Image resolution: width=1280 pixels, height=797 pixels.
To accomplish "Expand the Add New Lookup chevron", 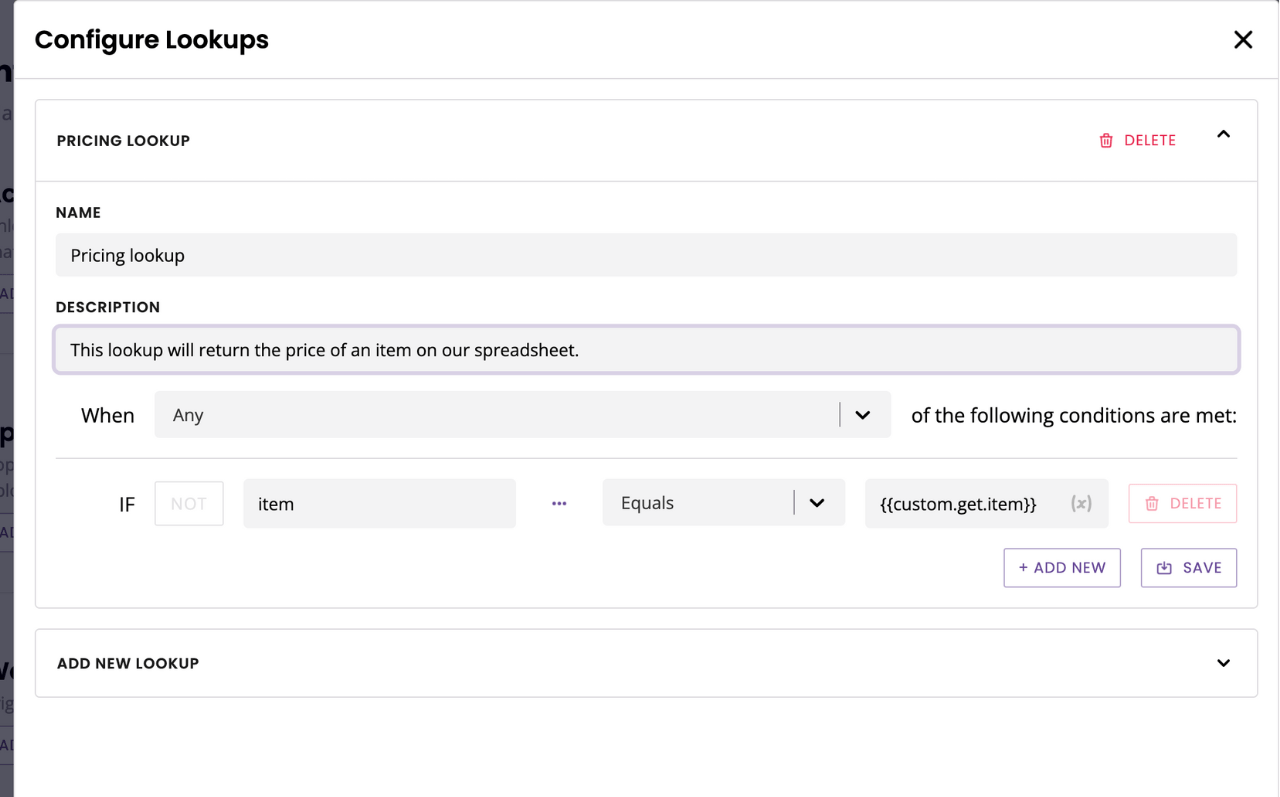I will [x=1223, y=663].
